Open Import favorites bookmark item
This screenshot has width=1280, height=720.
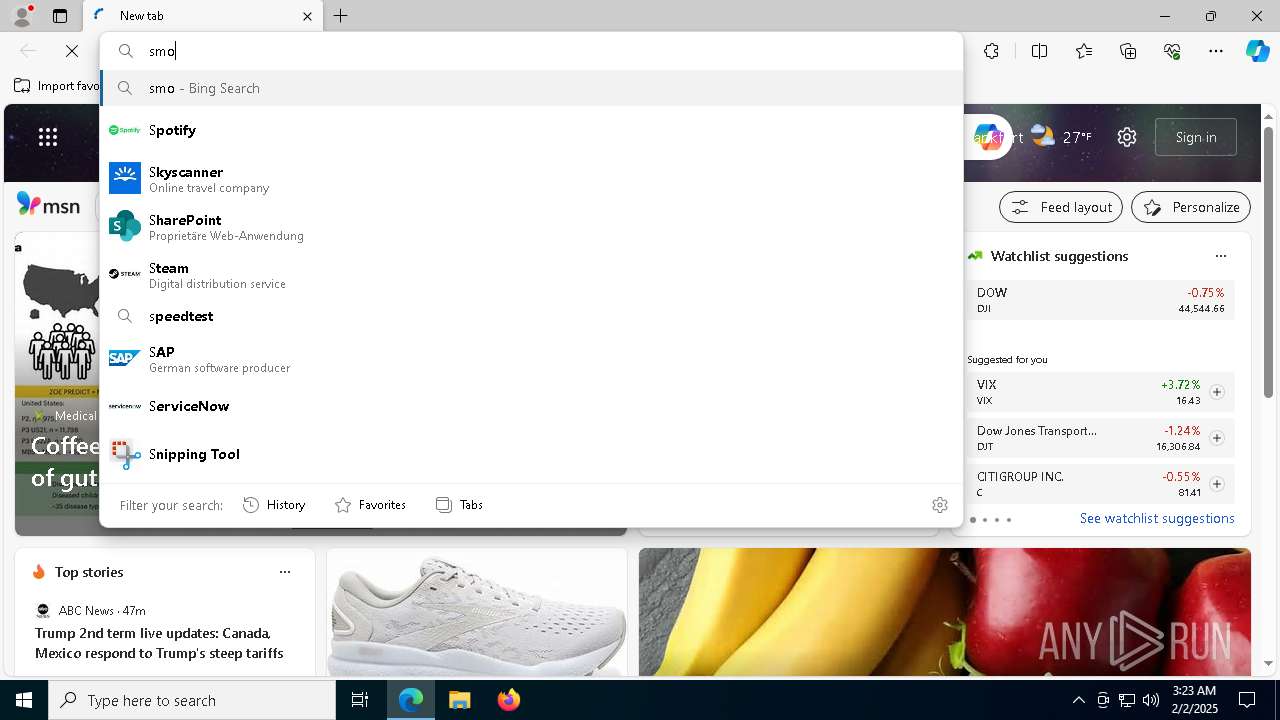[57, 86]
